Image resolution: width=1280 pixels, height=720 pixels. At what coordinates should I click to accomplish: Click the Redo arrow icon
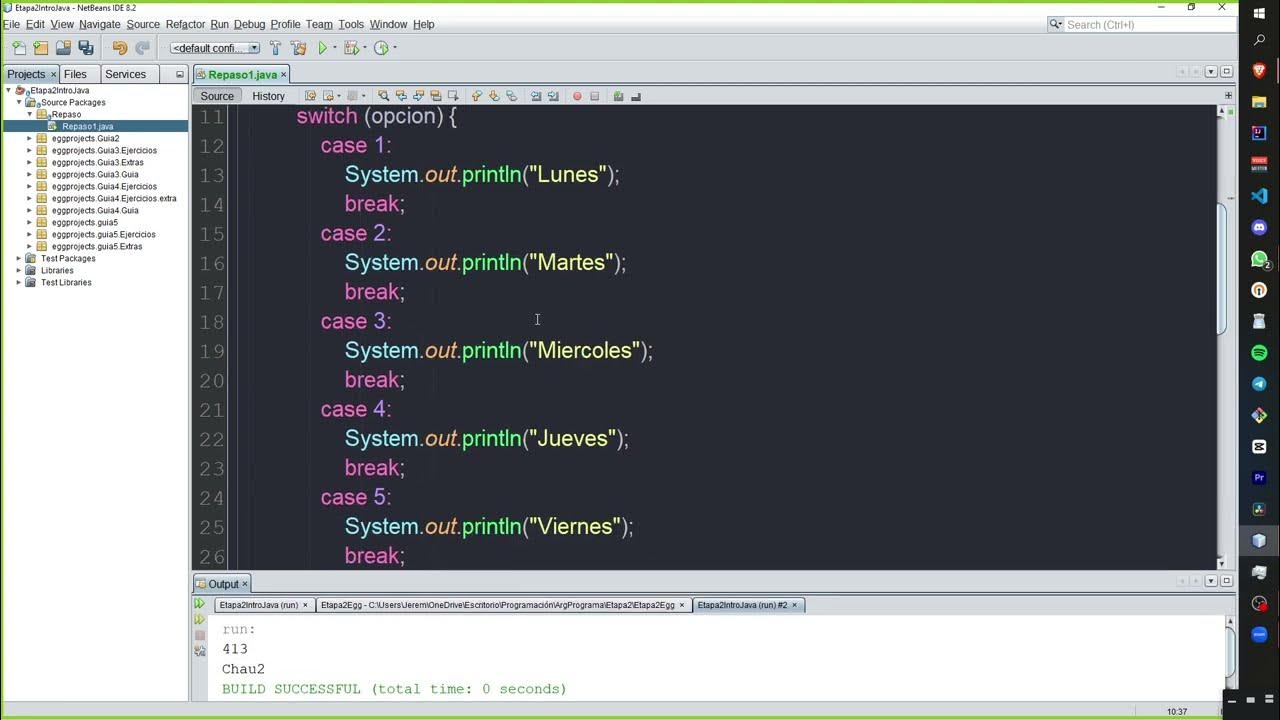142,48
